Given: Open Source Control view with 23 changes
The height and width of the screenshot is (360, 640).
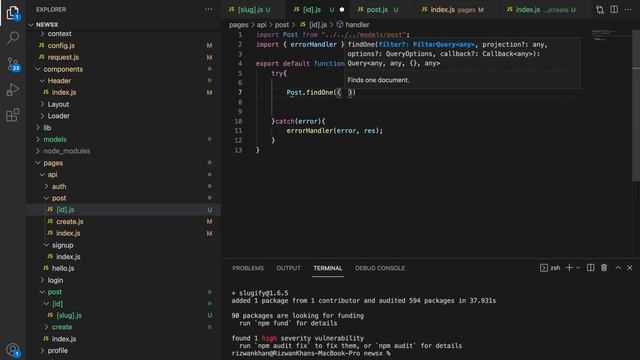Looking at the screenshot, I should pos(13,64).
